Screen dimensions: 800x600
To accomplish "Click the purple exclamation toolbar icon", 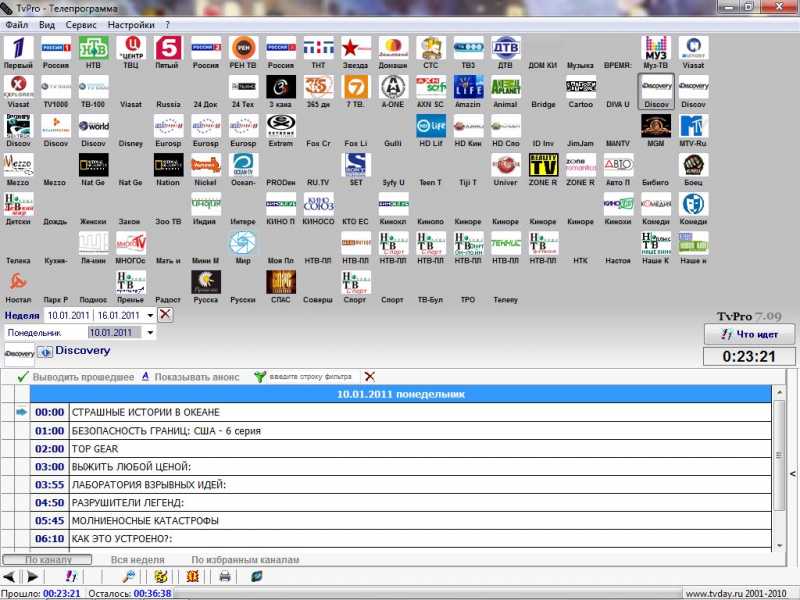I will [71, 577].
